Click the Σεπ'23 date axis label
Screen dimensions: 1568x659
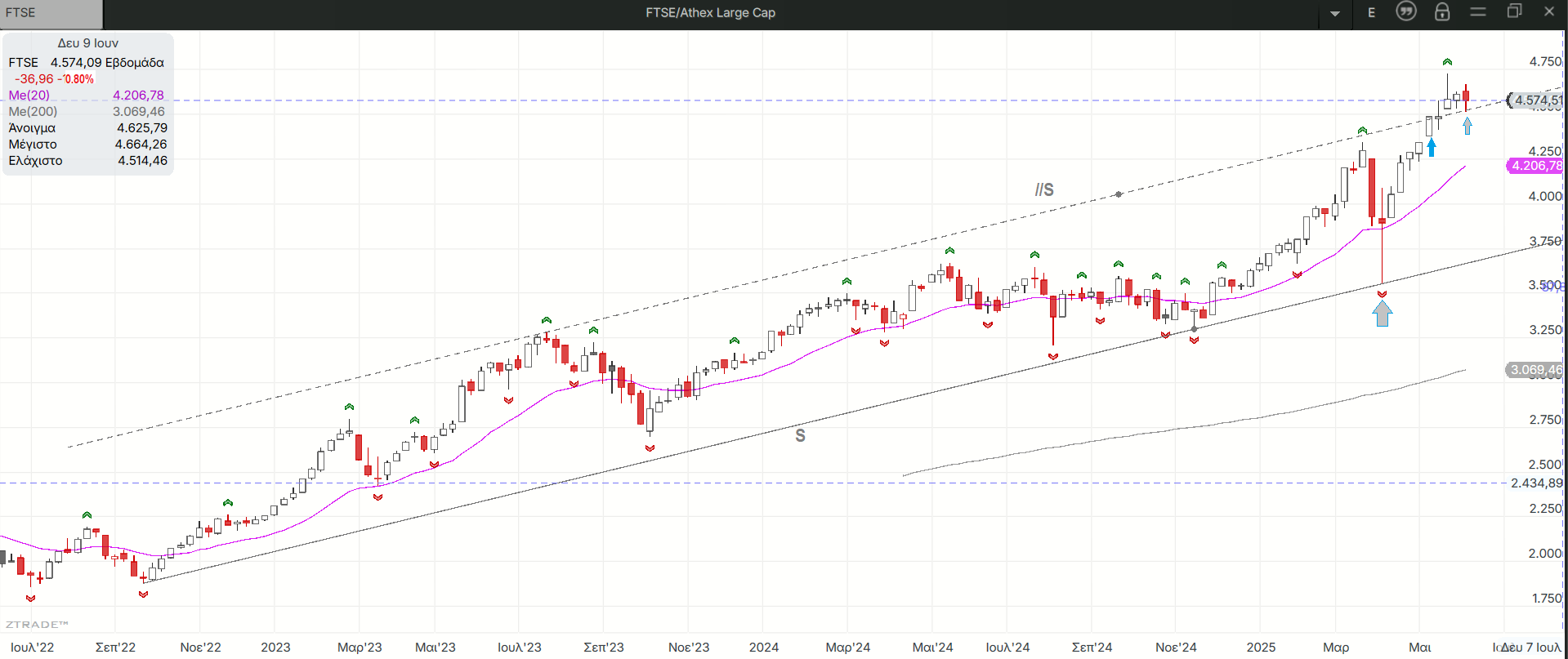pos(604,648)
